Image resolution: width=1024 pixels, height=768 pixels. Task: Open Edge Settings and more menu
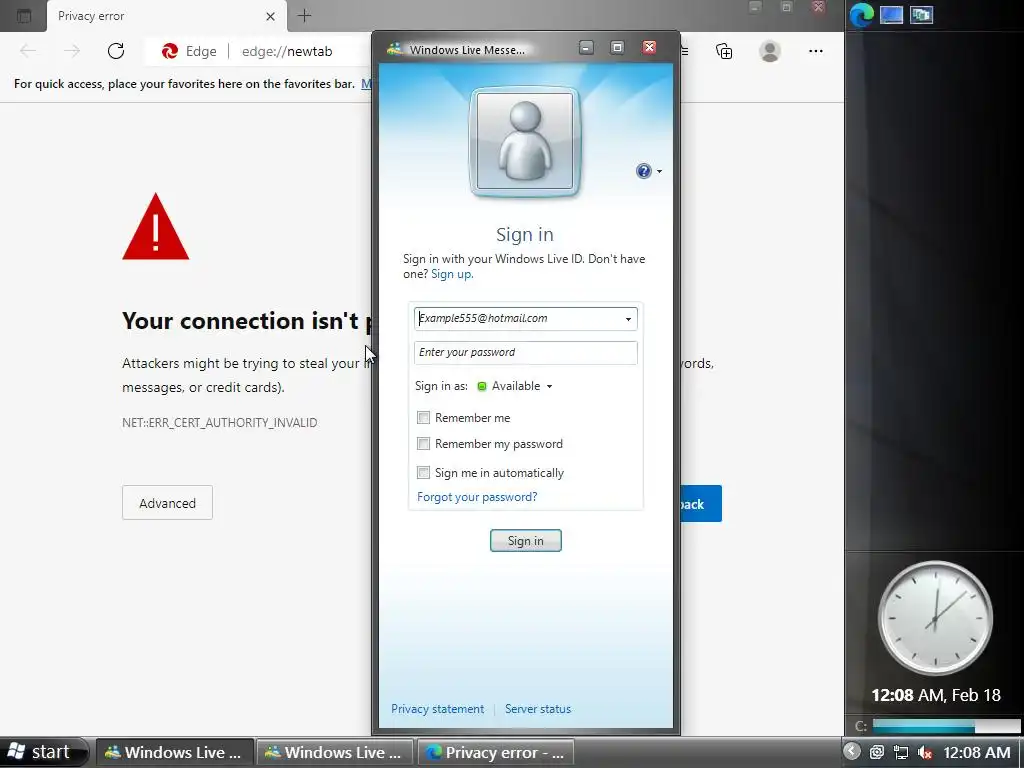pos(816,51)
